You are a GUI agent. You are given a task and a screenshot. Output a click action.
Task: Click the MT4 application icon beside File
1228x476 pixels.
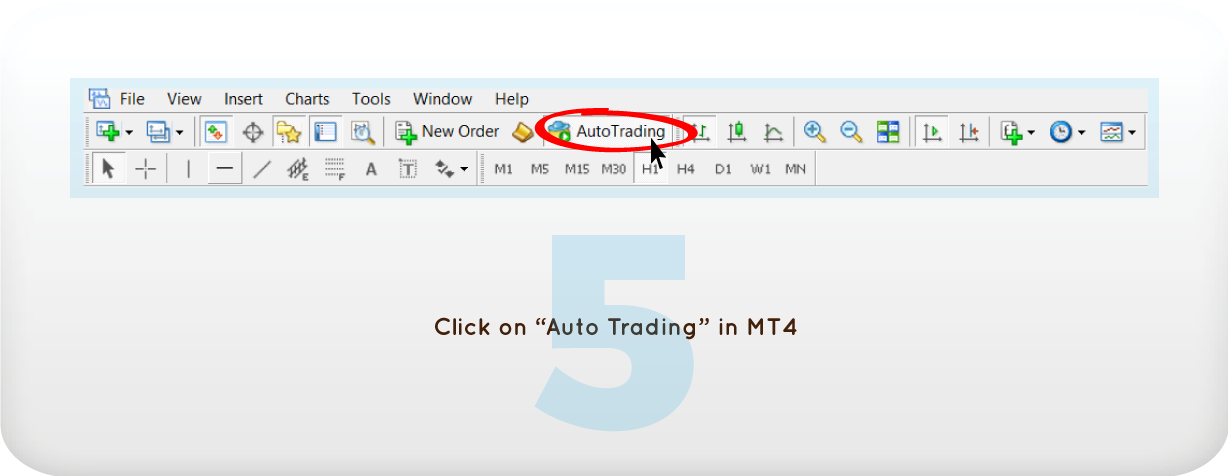tap(99, 98)
